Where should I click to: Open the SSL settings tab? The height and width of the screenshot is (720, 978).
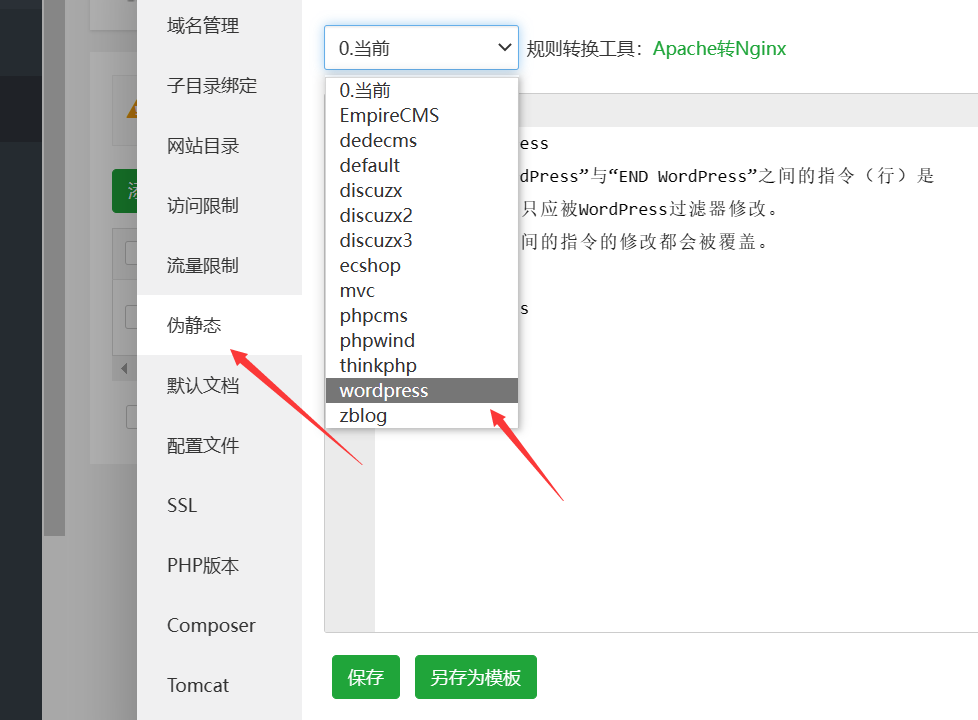182,505
